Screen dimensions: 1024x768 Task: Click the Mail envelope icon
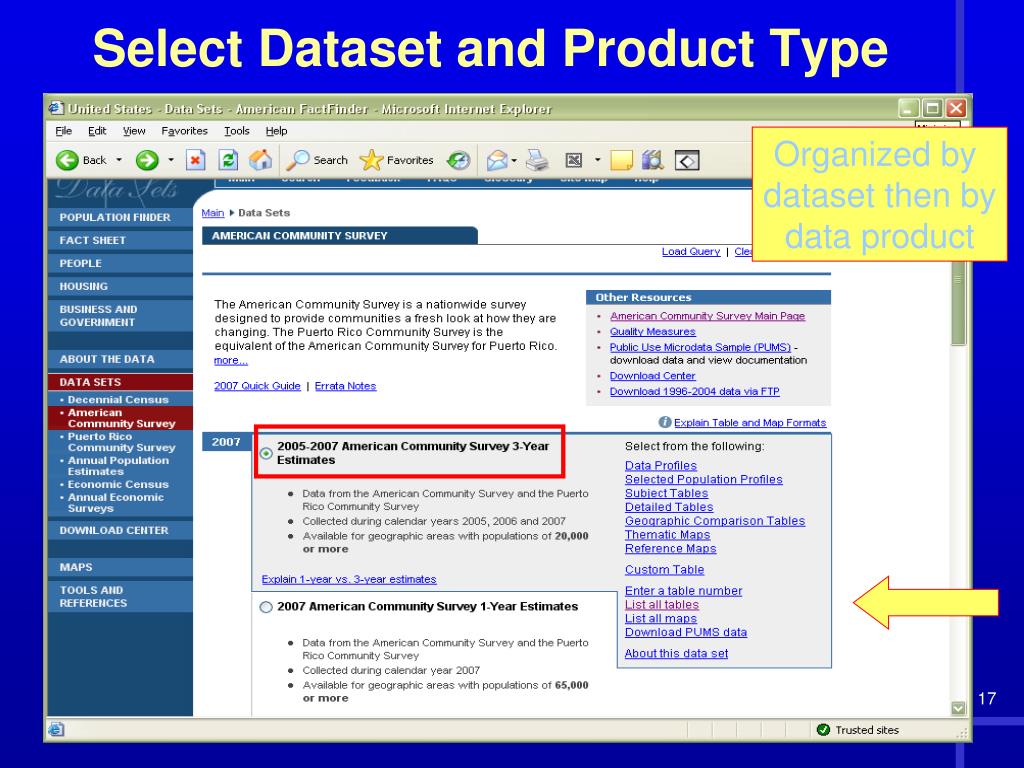point(497,160)
